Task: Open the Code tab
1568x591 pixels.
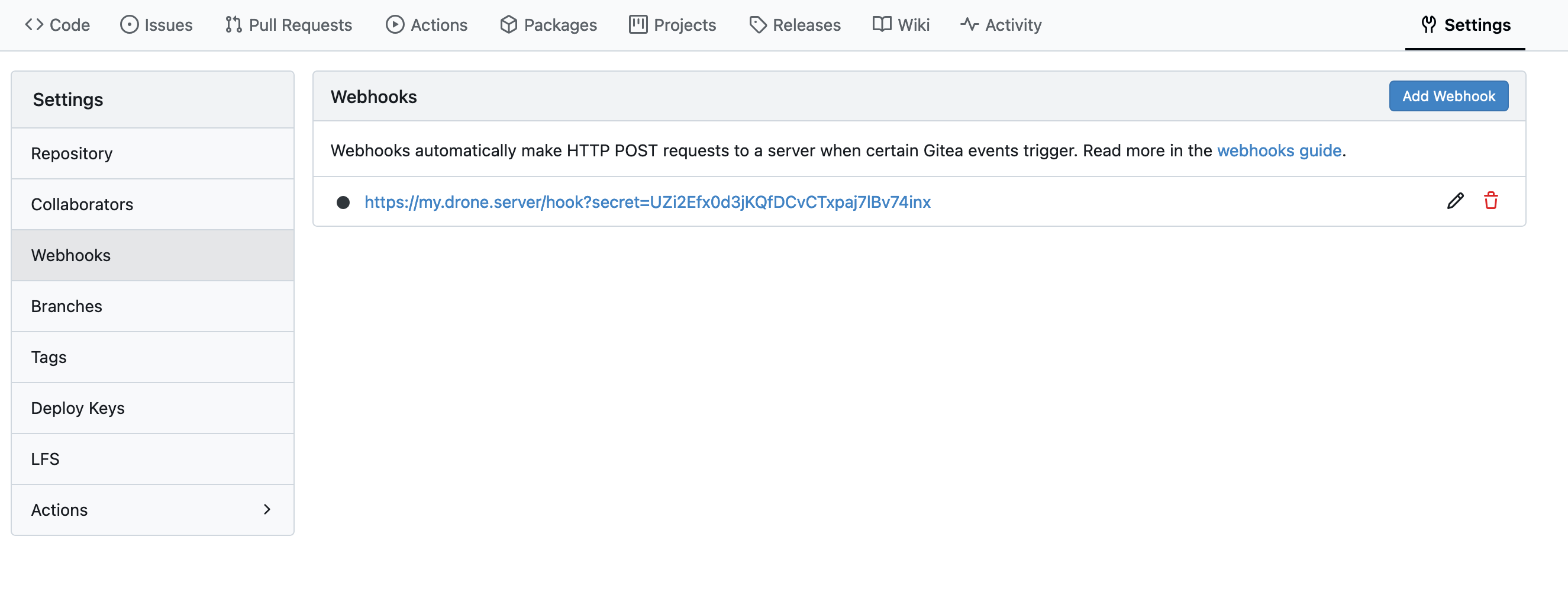Action: [x=58, y=25]
